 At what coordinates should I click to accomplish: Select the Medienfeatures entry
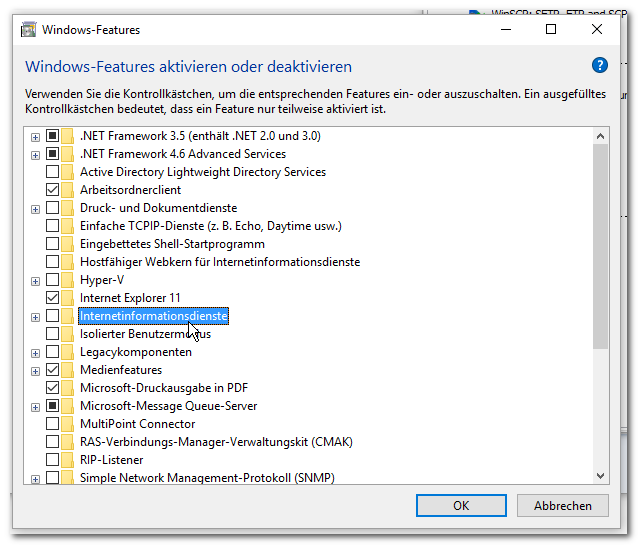121,370
